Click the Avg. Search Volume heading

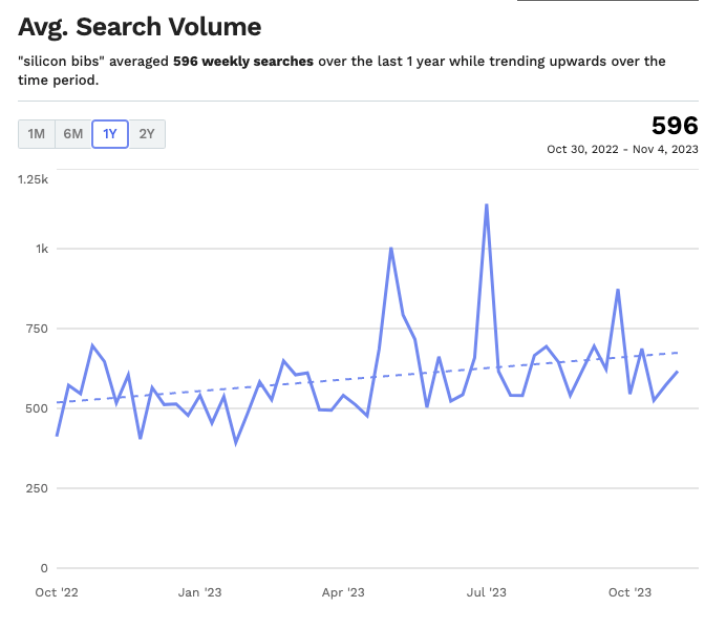[139, 27]
